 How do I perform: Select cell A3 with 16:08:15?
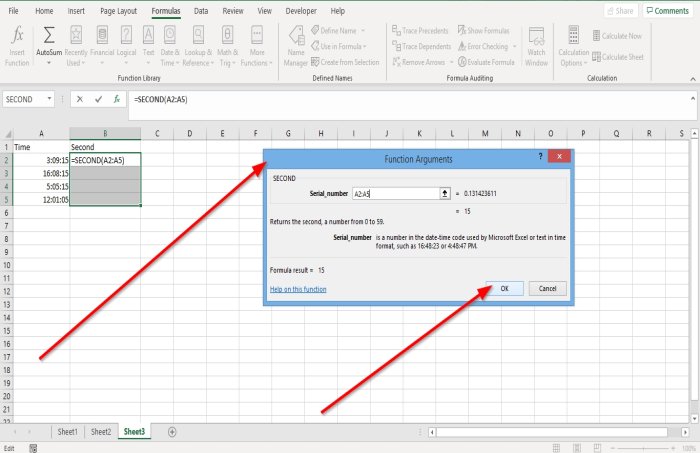(x=41, y=173)
